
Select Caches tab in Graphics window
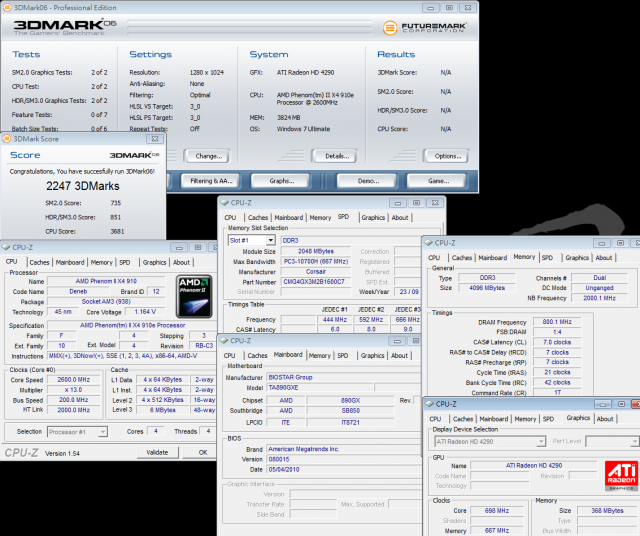click(x=463, y=419)
